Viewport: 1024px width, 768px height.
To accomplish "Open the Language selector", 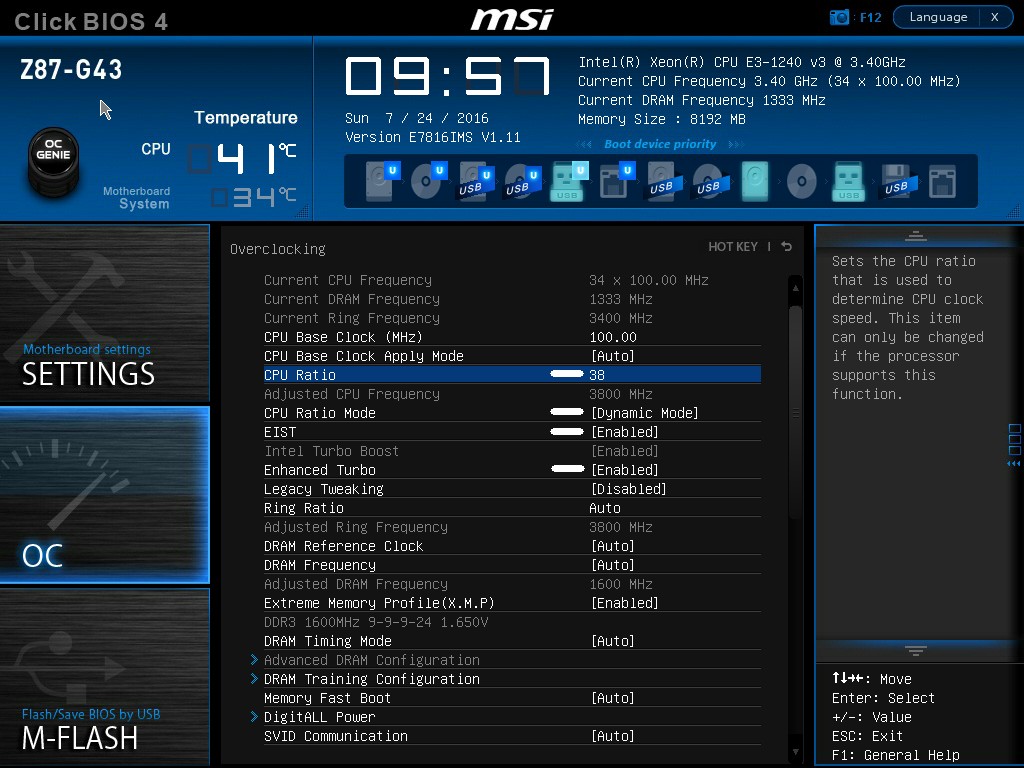I will point(938,17).
